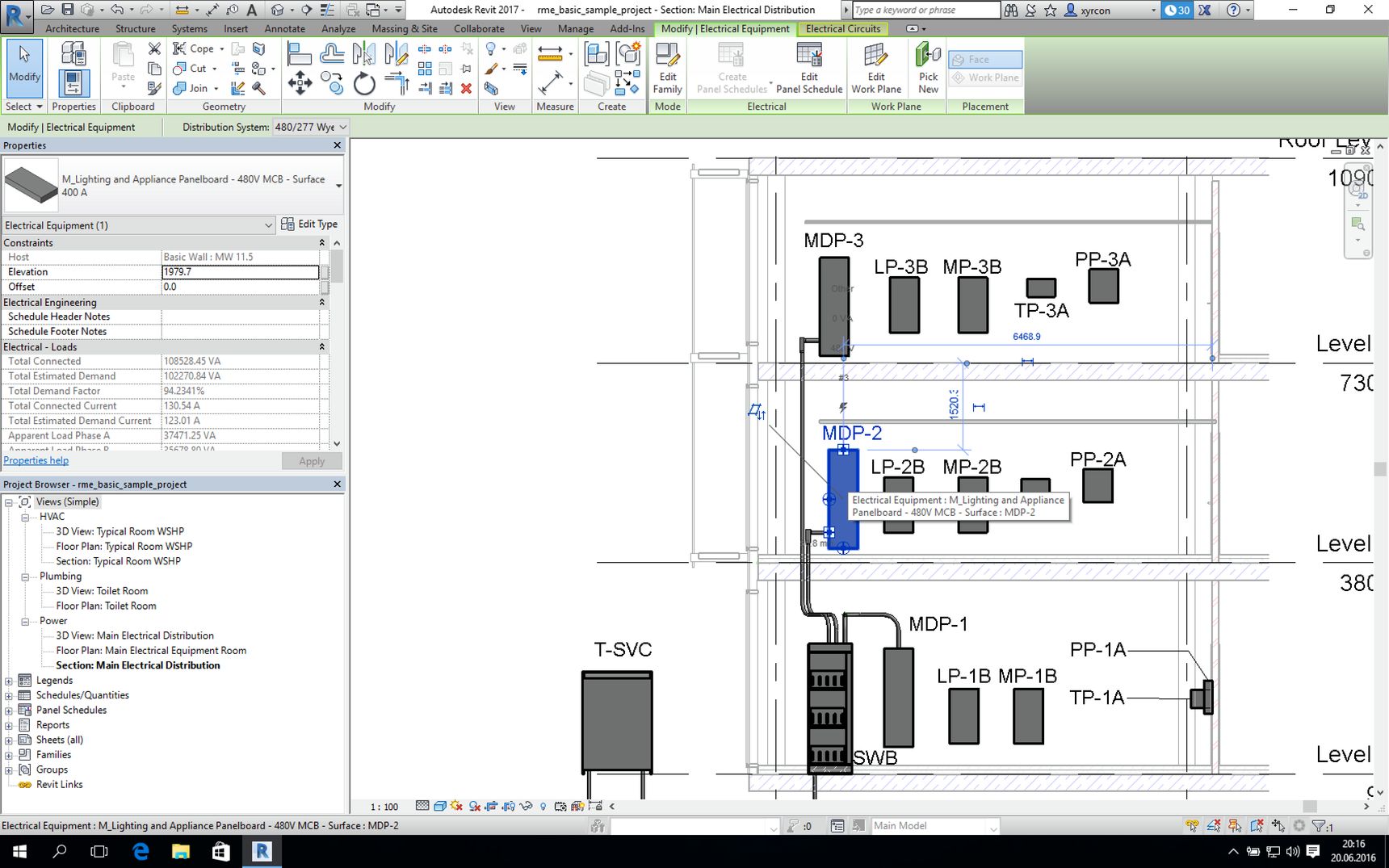Choose the Mirror - Draw Axis tool
Image resolution: width=1389 pixels, height=868 pixels.
397,54
